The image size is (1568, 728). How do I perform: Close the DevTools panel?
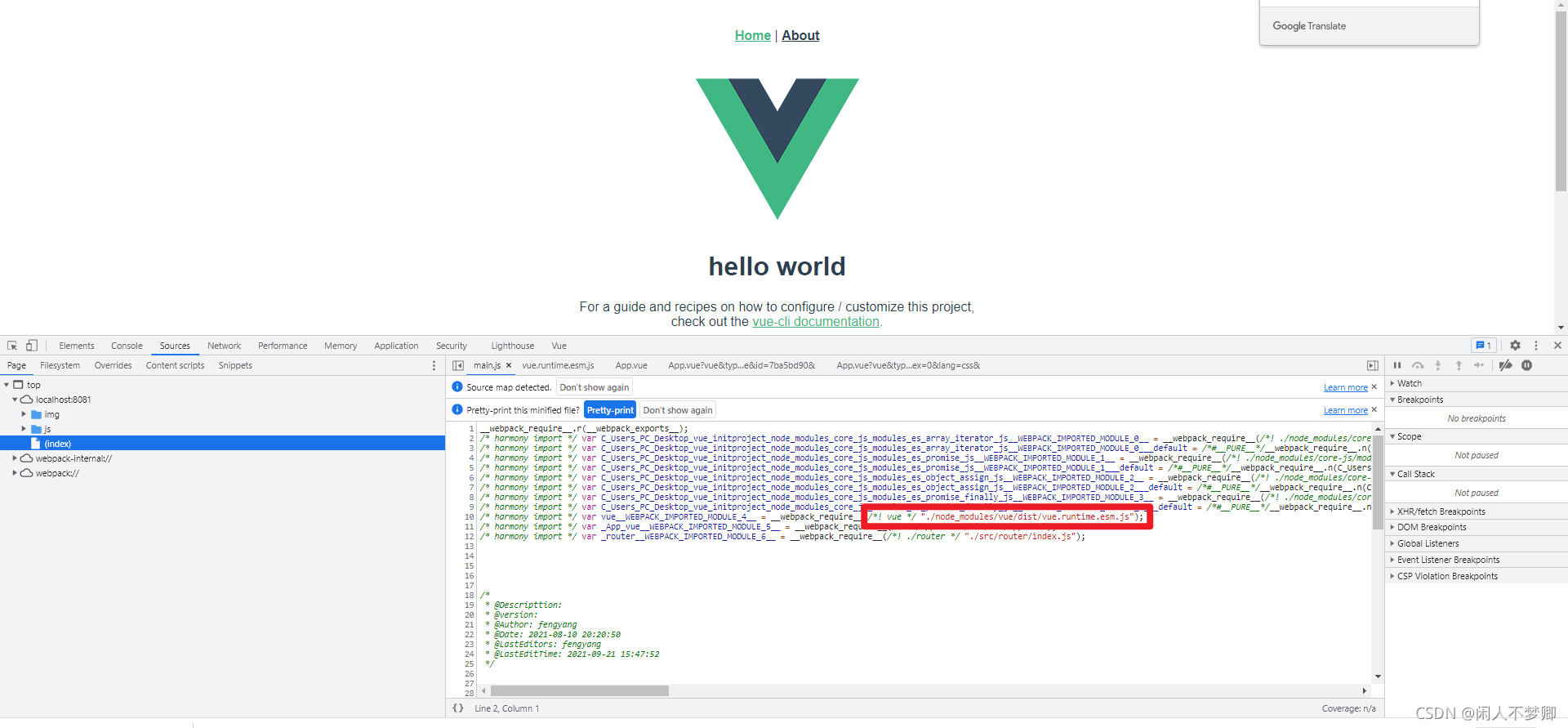click(1557, 346)
